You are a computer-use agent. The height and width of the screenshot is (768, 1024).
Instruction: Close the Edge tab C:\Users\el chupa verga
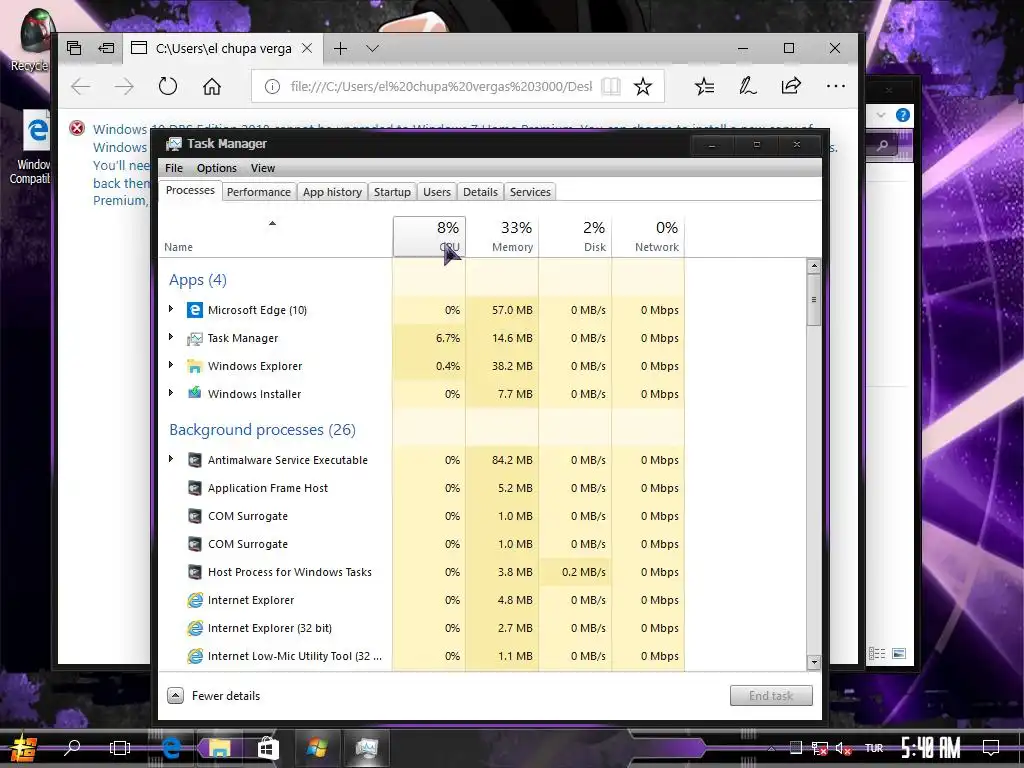click(x=307, y=48)
